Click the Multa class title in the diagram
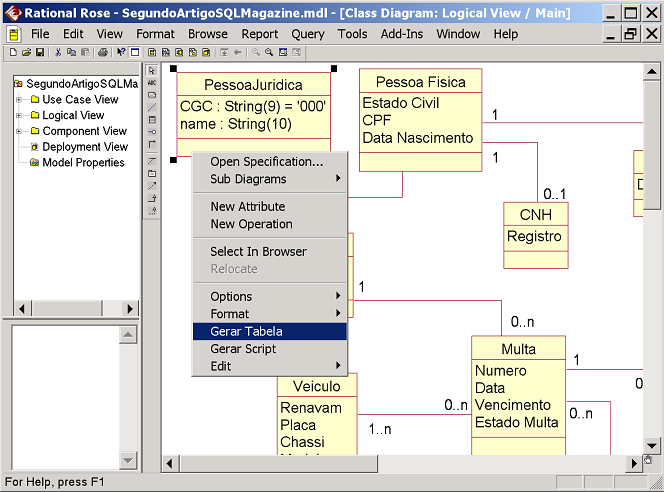 (518, 349)
